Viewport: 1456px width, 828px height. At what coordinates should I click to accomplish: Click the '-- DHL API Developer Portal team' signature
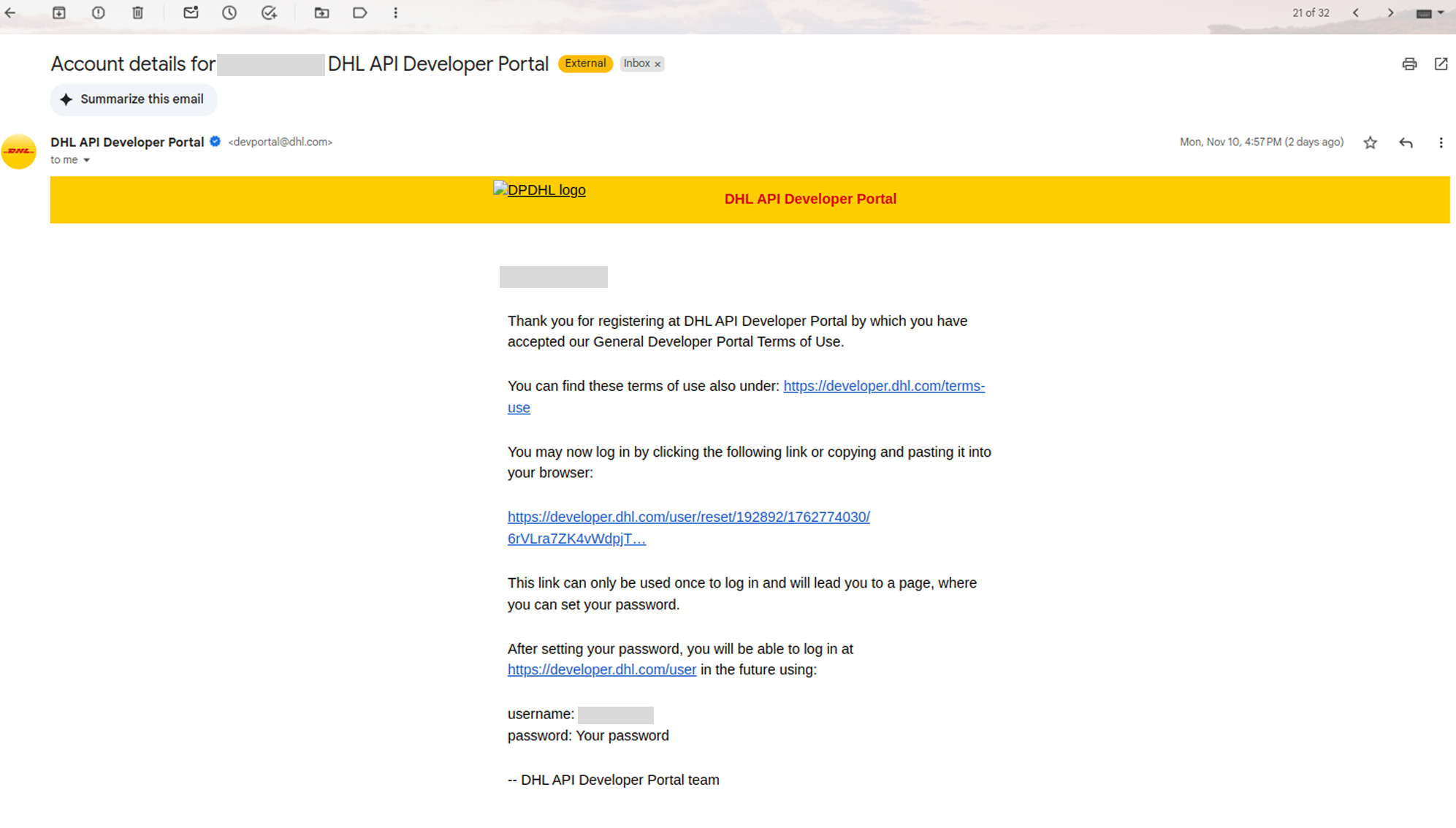coord(614,780)
